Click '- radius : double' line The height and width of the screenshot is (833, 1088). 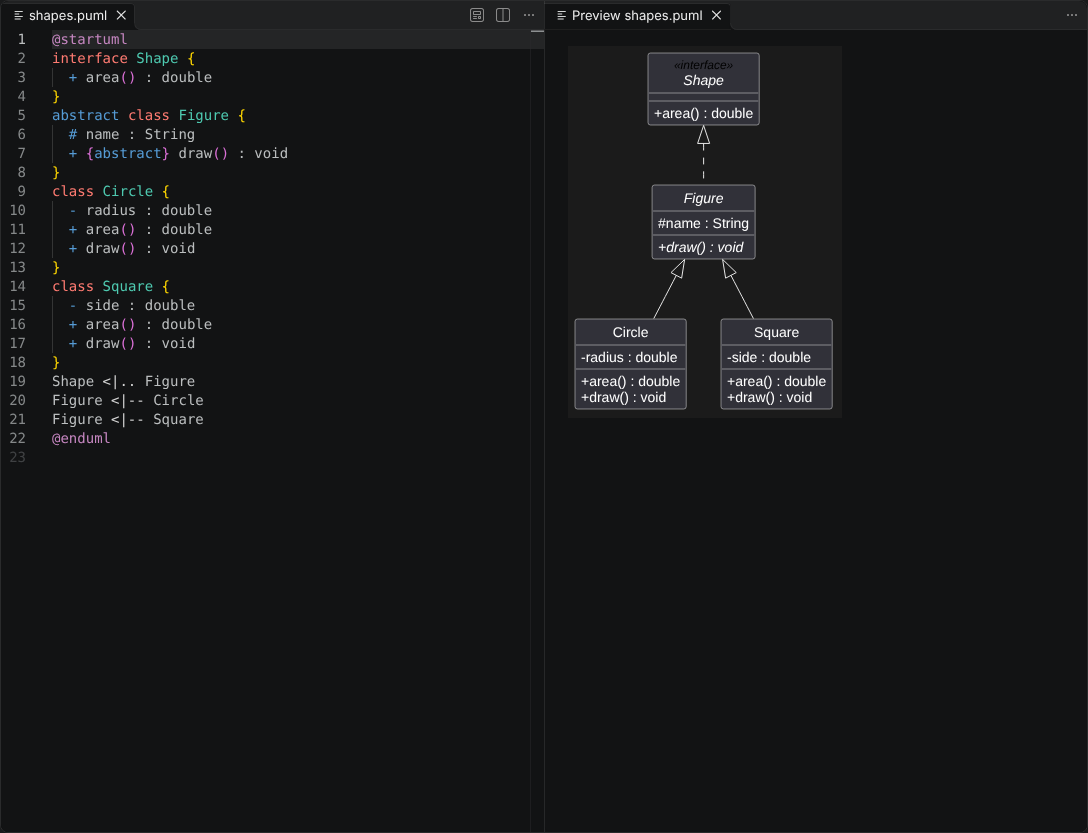pos(140,210)
